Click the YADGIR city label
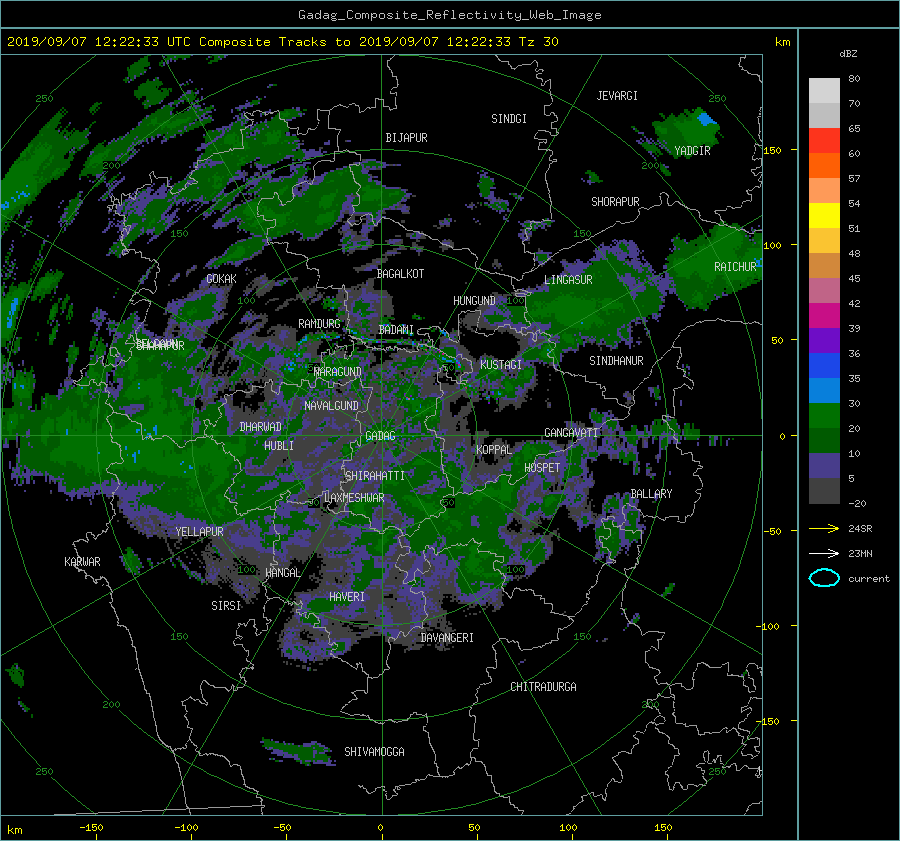The width and height of the screenshot is (900, 841). [692, 151]
